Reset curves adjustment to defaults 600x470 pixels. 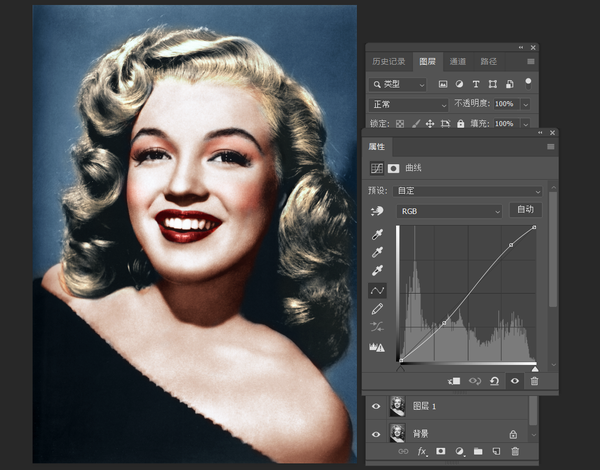coord(494,381)
